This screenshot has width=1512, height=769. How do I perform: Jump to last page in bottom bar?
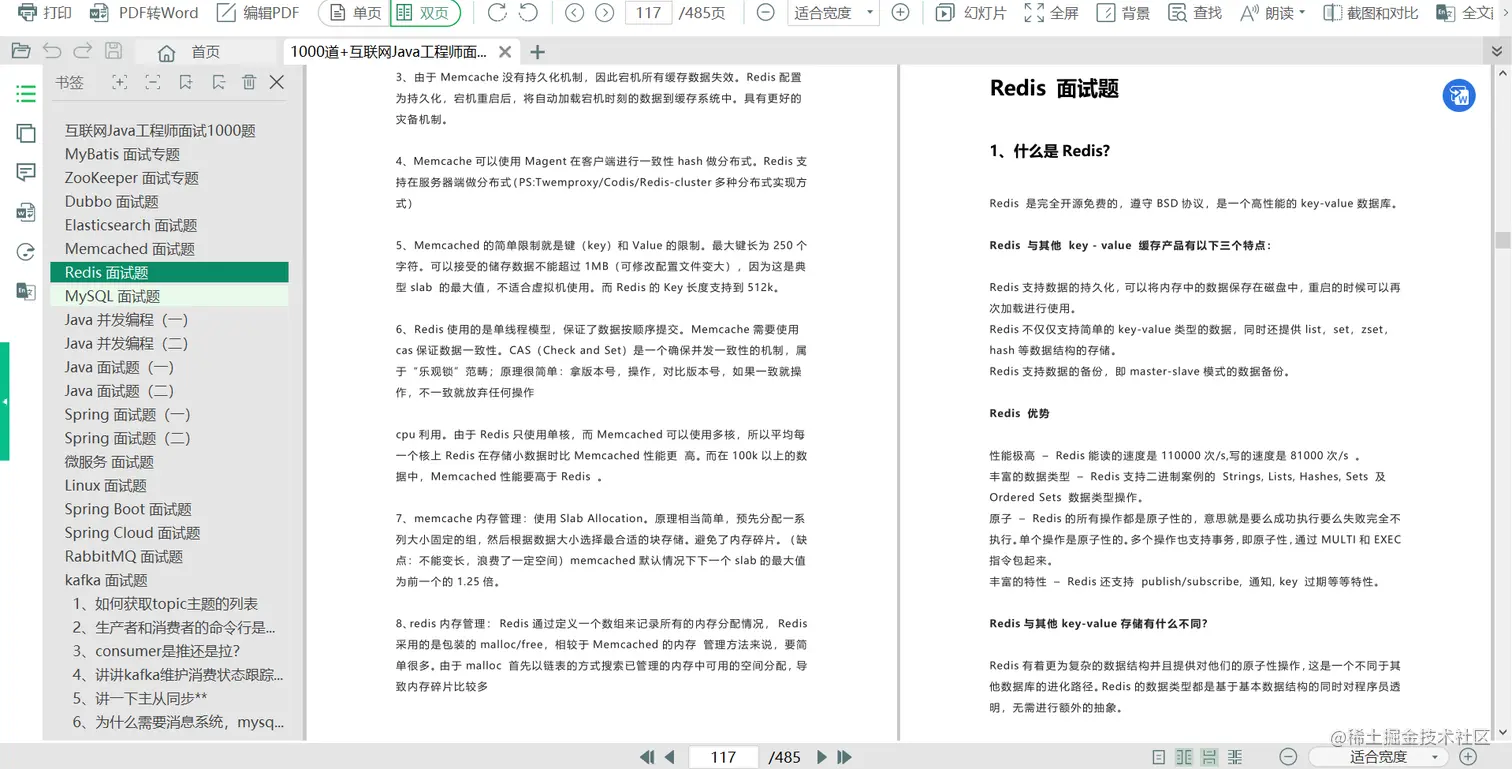pyautogui.click(x=844, y=757)
